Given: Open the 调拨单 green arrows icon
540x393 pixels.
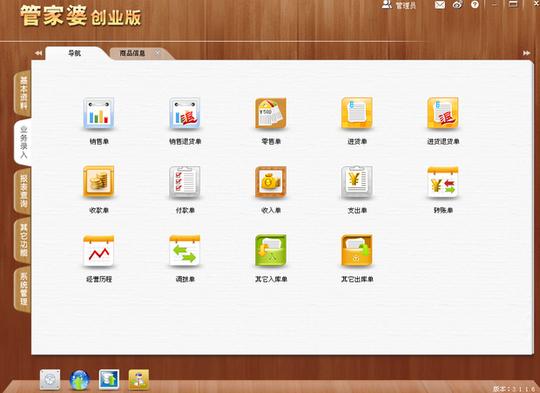Looking at the screenshot, I should (185, 250).
